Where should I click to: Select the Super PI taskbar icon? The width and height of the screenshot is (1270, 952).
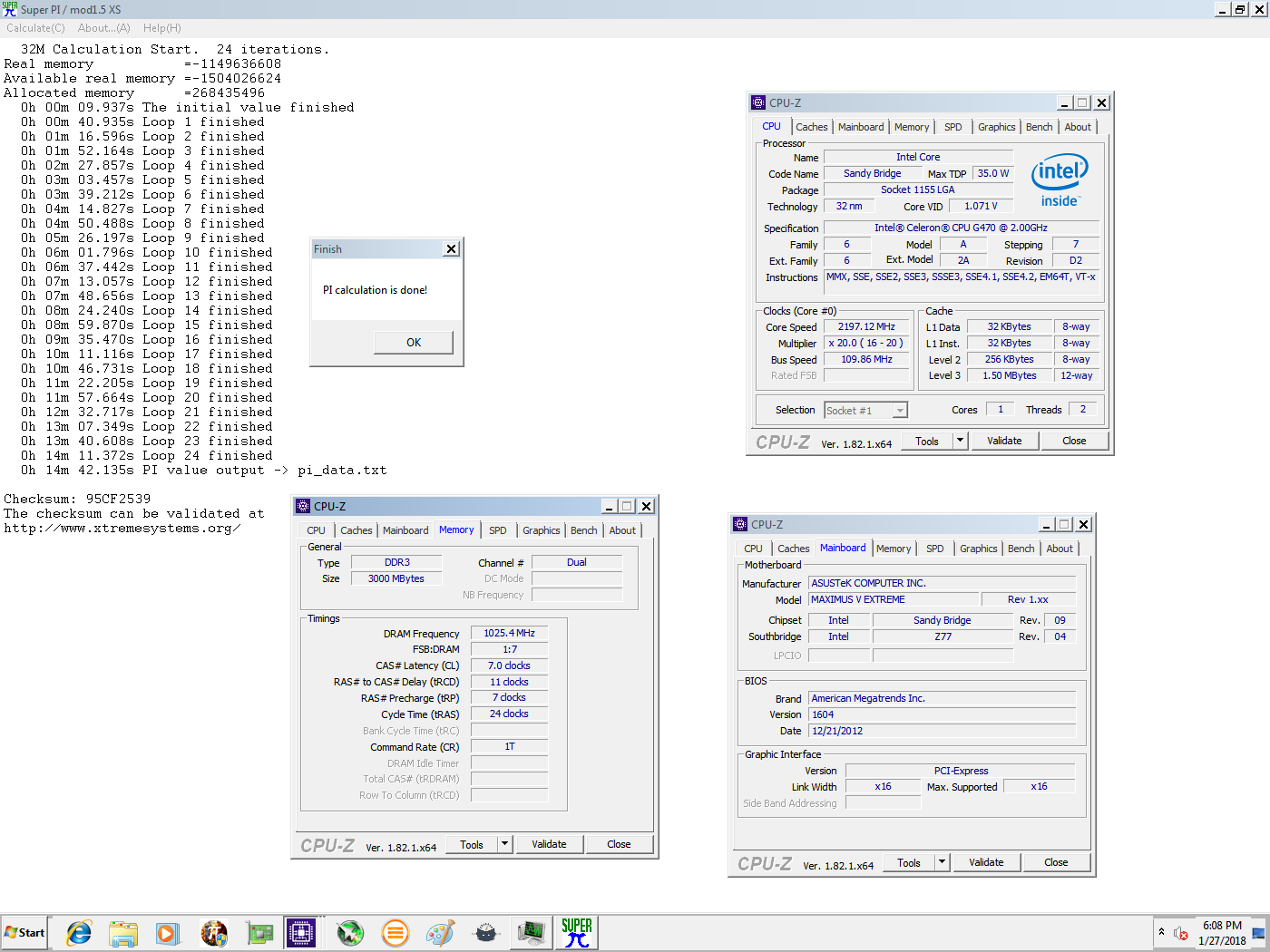576,933
